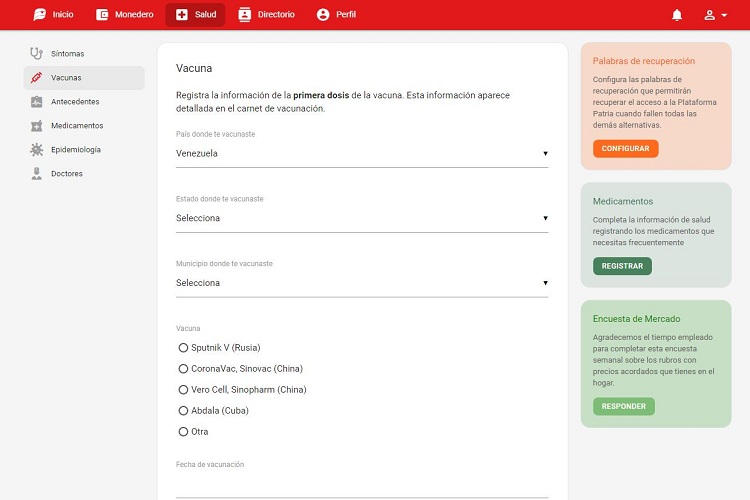Select Abdala (Cuba) radio button
Screen dimensions: 750x500
point(183,411)
